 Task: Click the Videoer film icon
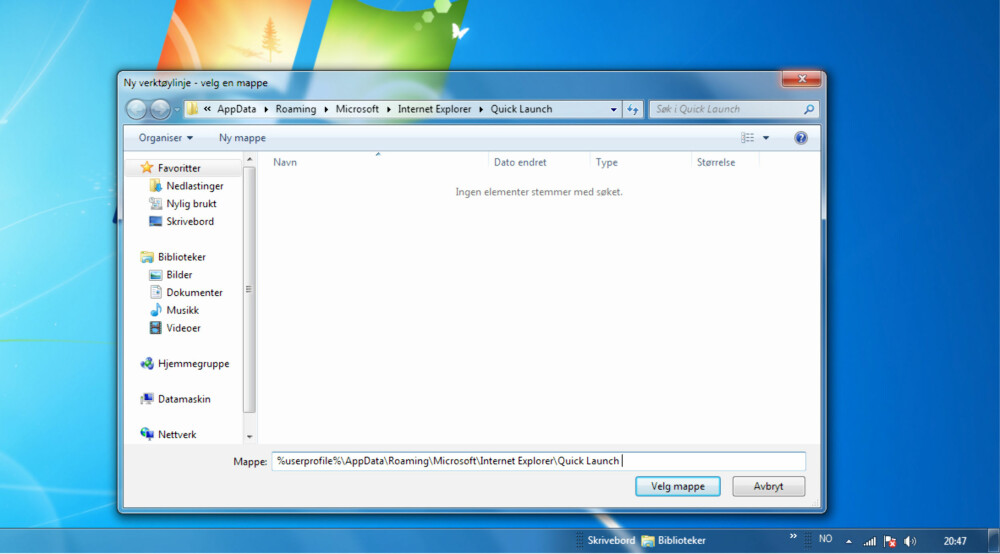point(155,328)
